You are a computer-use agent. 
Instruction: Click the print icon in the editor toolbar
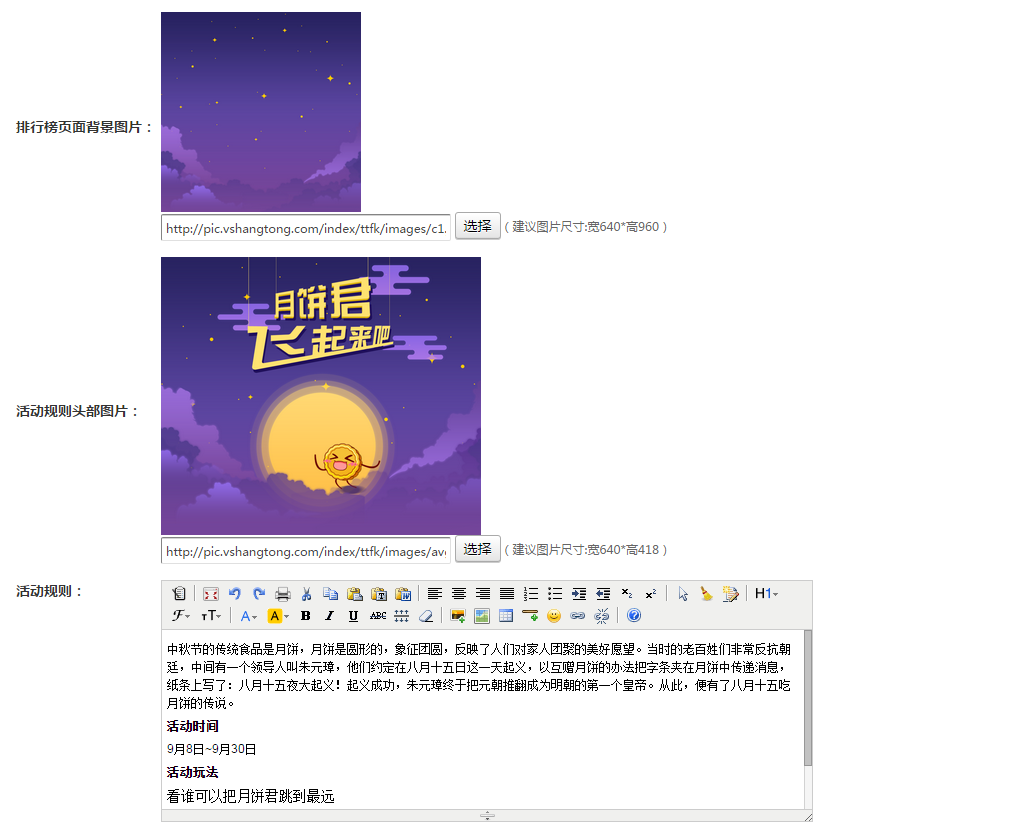click(283, 594)
